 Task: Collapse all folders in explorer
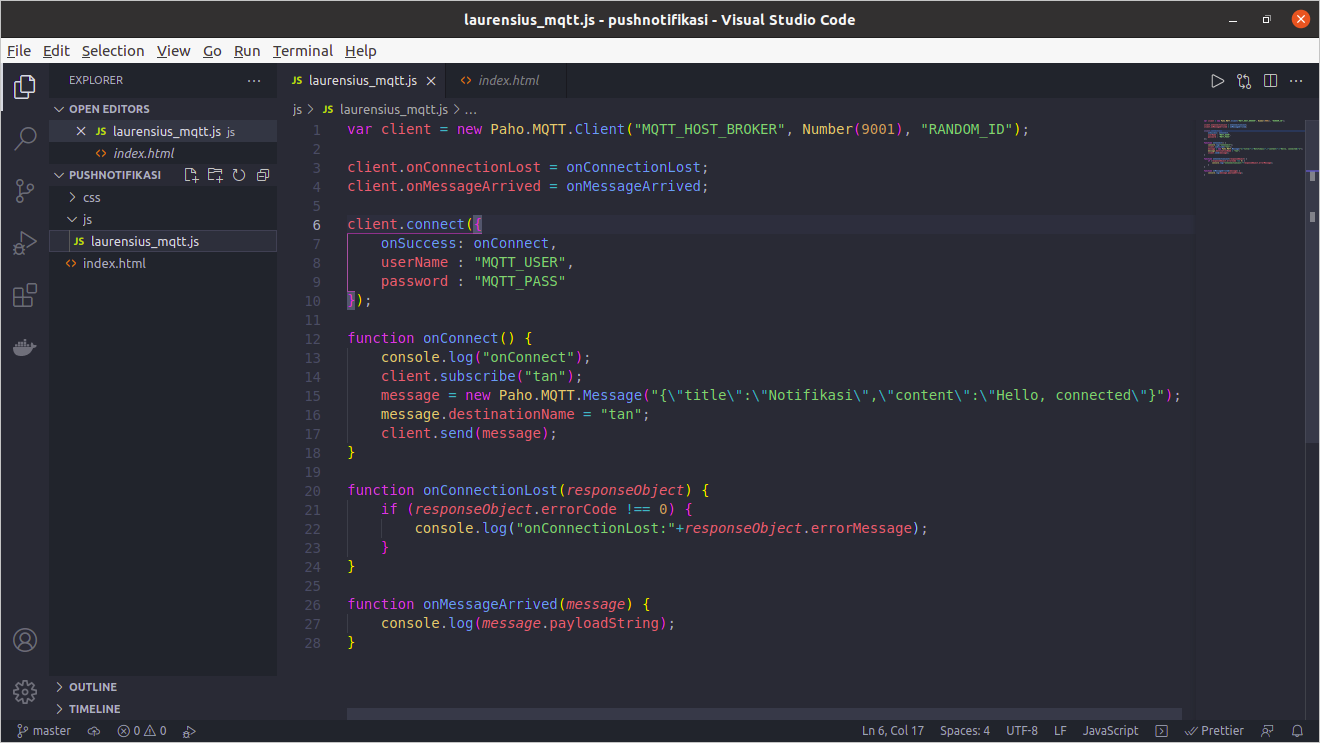click(263, 175)
